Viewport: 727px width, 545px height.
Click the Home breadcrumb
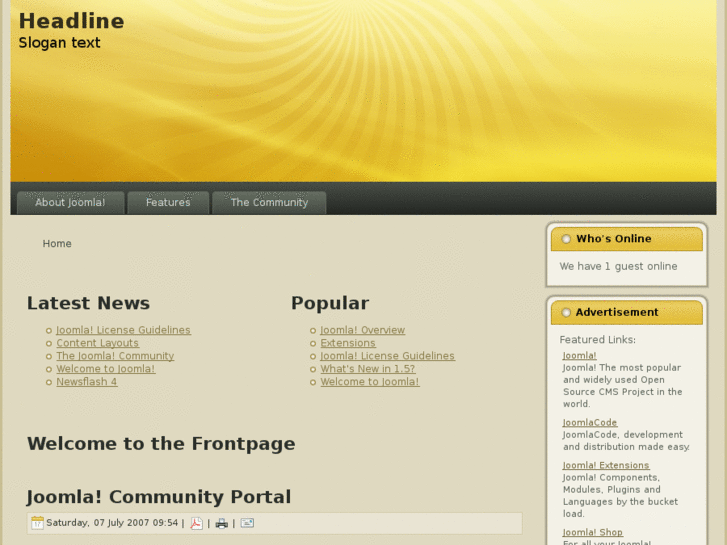57,244
